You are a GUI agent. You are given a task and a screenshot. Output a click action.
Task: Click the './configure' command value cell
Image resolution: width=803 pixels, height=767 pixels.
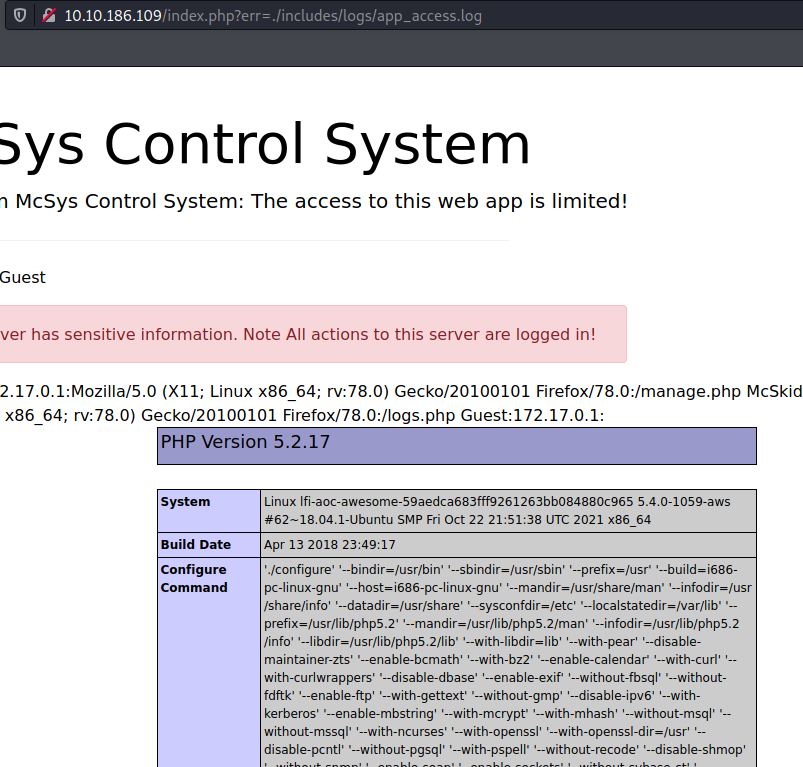[509, 663]
